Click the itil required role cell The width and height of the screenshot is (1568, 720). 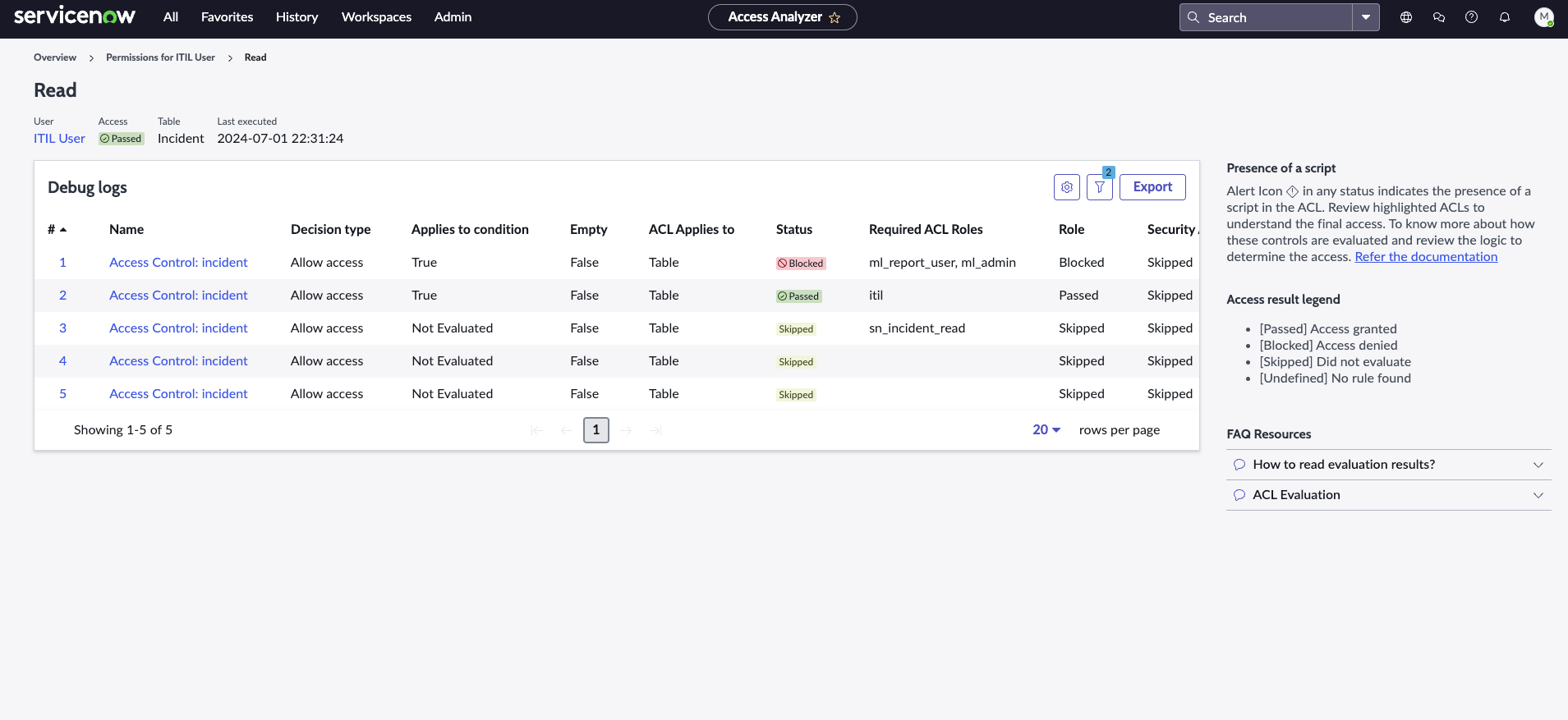pyautogui.click(x=876, y=296)
